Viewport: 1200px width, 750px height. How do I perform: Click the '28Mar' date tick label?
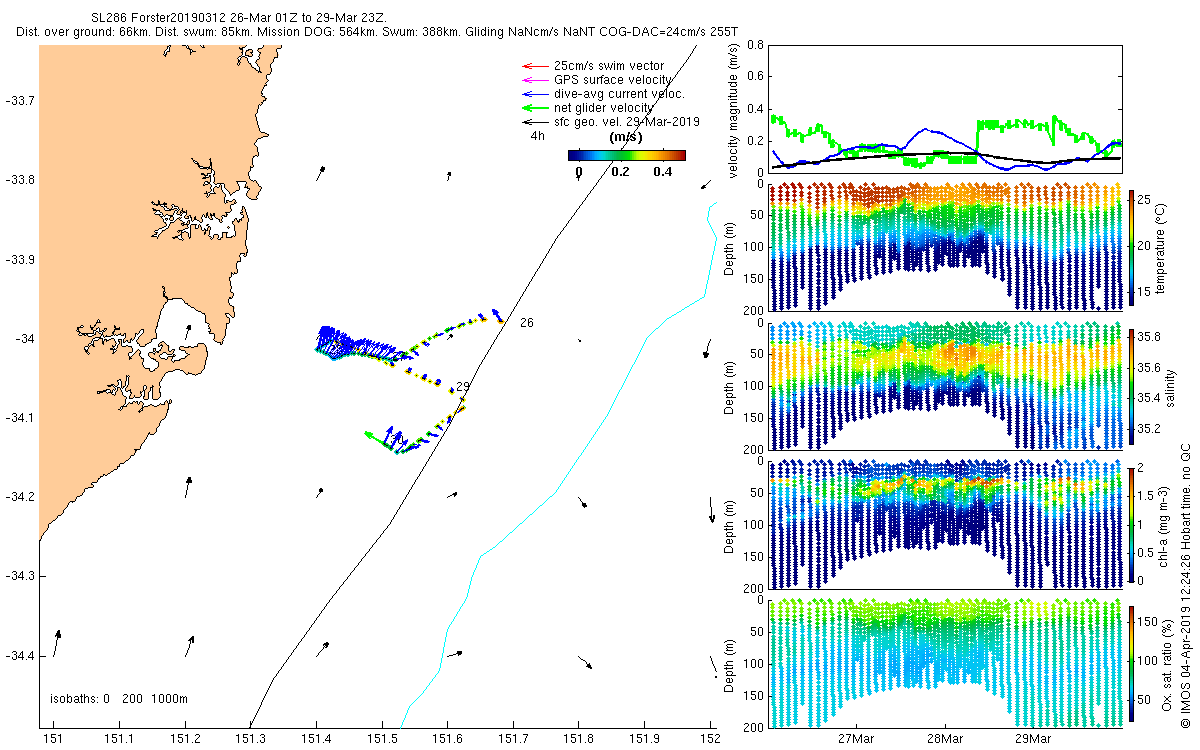click(x=945, y=739)
